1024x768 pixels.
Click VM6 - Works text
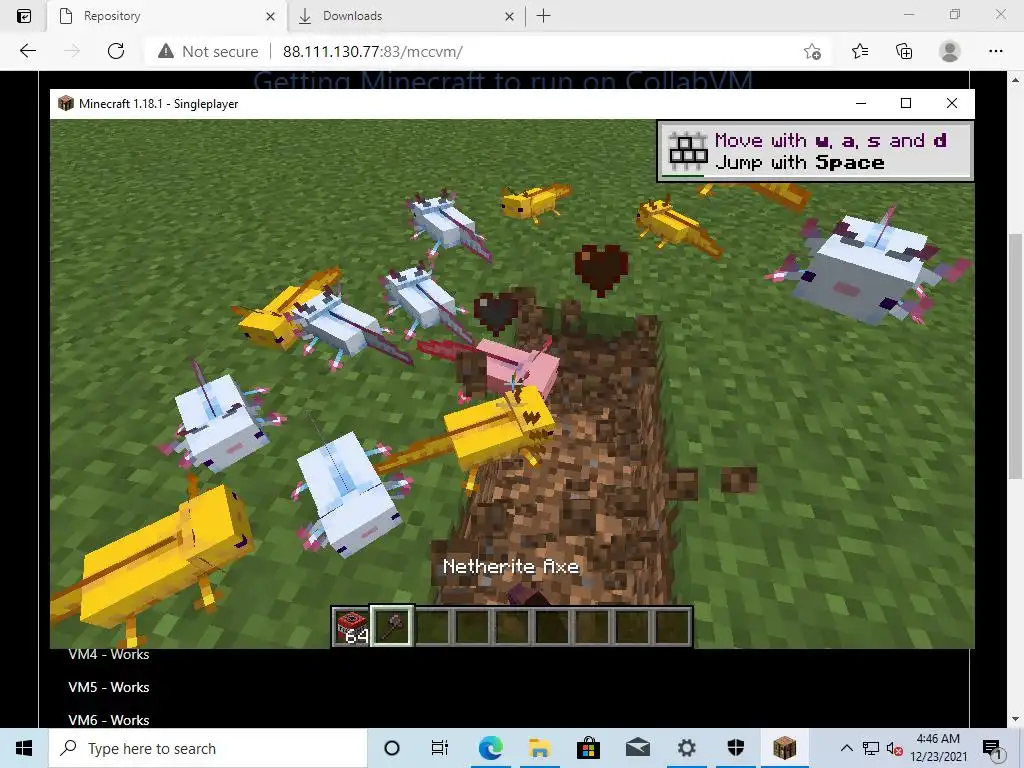click(109, 720)
